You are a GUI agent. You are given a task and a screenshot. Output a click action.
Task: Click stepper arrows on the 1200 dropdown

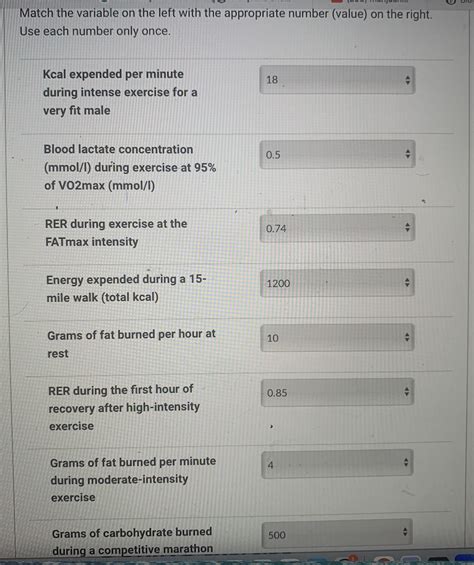pos(407,282)
